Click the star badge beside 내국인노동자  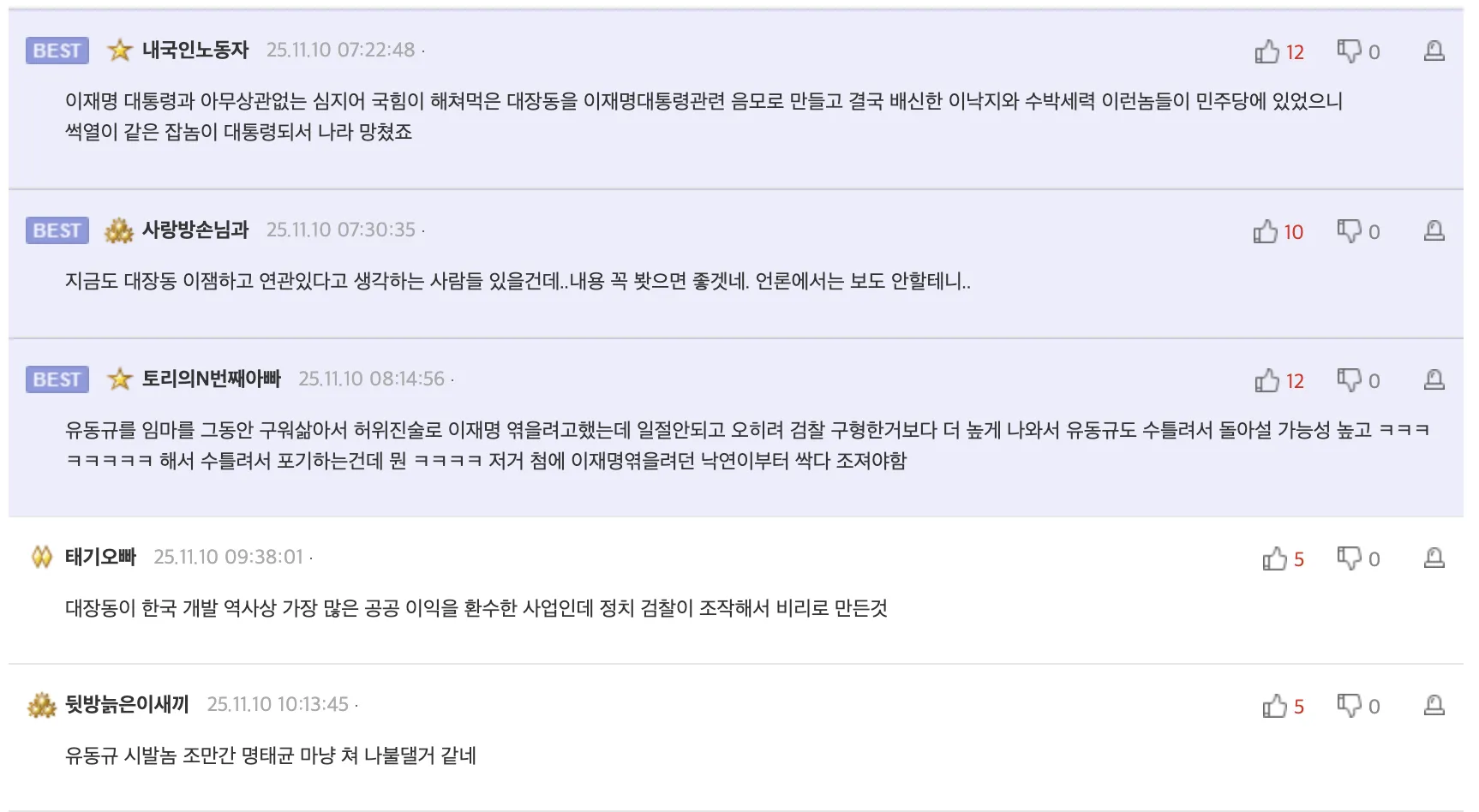coord(120,51)
